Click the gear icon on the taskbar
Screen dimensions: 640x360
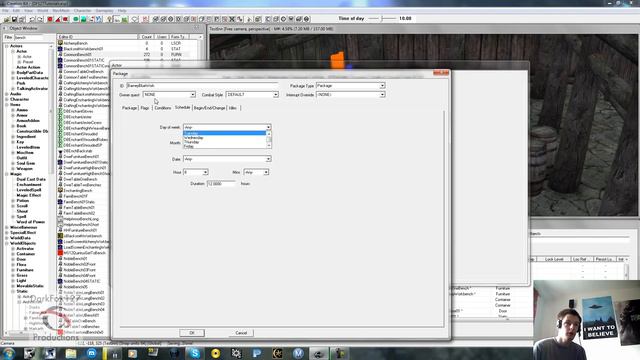[236, 353]
